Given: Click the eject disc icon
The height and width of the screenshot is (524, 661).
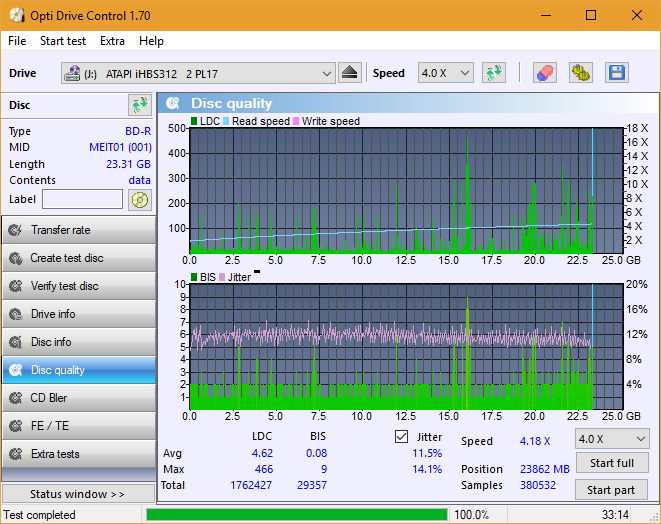Looking at the screenshot, I should pyautogui.click(x=349, y=73).
